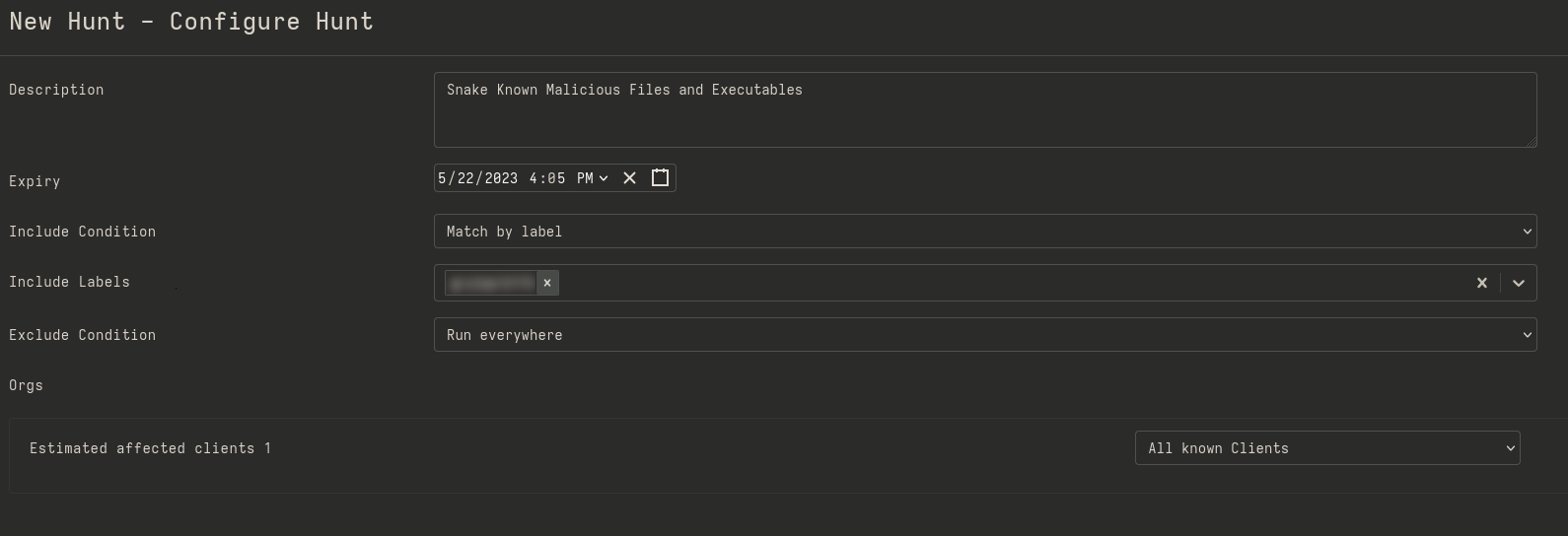Image resolution: width=1568 pixels, height=536 pixels.
Task: Clear all Include Labels selections
Action: coord(1481,283)
